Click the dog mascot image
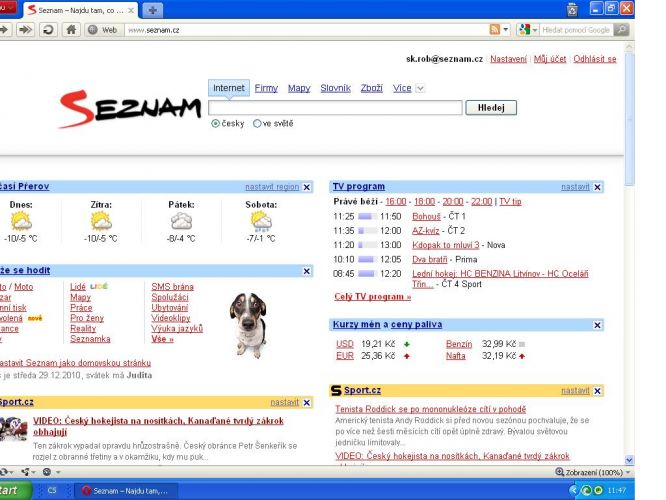The width and height of the screenshot is (666, 500). tap(248, 325)
